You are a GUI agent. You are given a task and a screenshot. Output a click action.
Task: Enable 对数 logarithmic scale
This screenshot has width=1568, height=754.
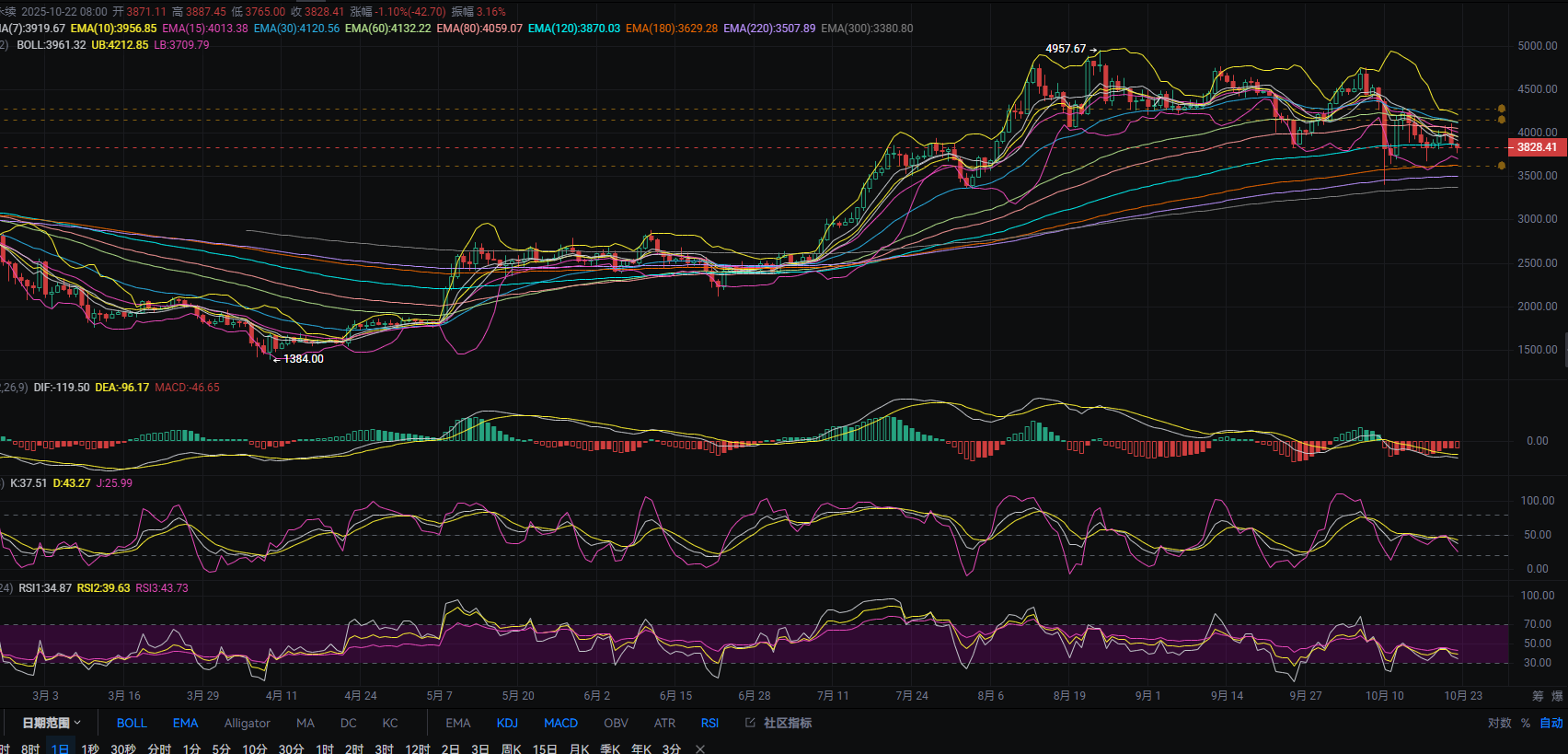pyautogui.click(x=1500, y=723)
